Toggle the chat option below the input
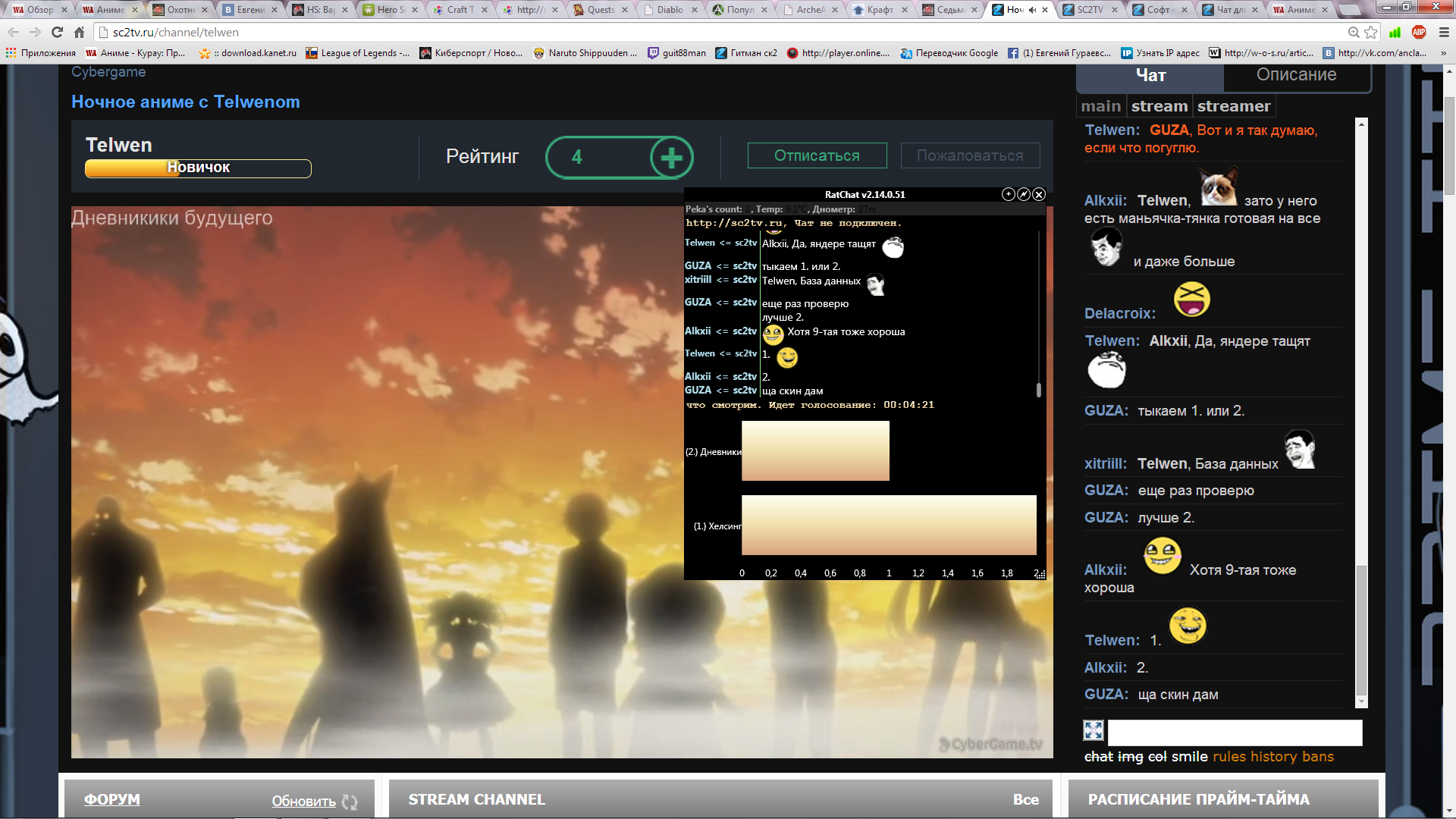Screen dimensions: 1456x819 tap(1099, 757)
